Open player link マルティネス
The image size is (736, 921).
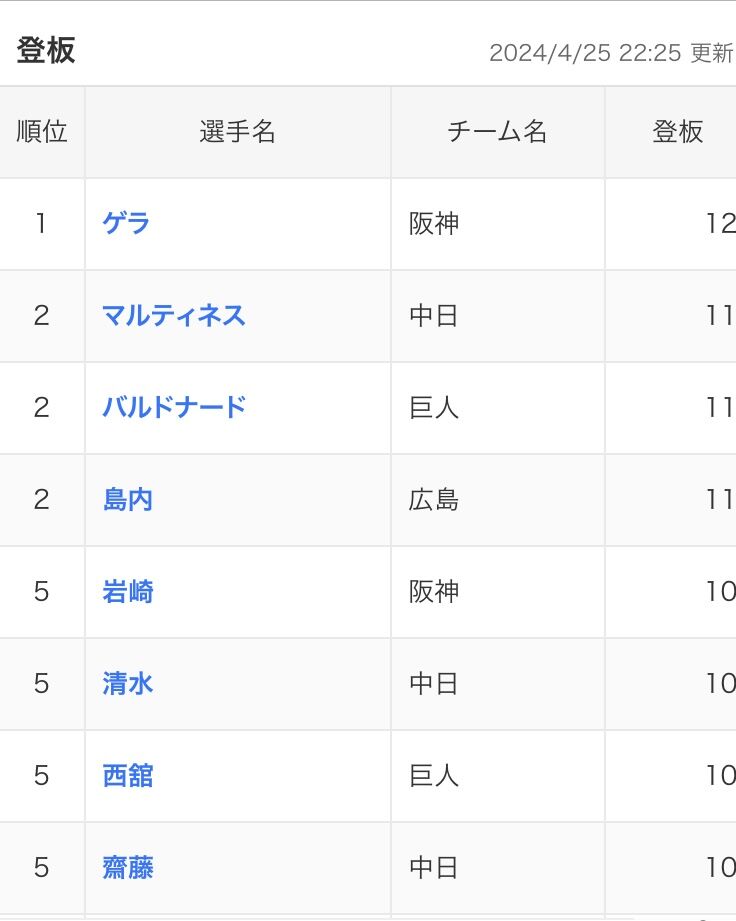coord(174,315)
